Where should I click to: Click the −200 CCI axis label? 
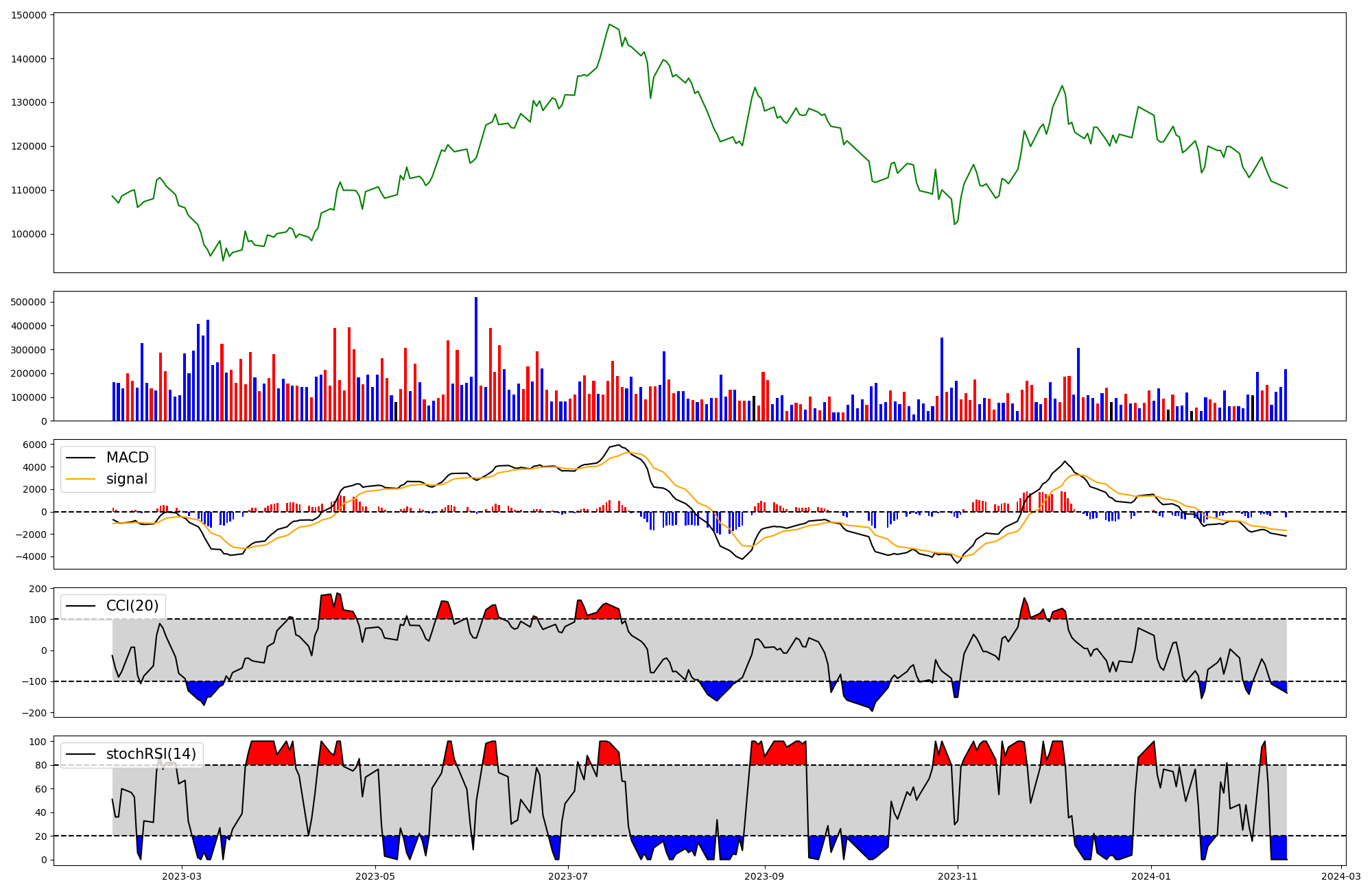(x=34, y=713)
